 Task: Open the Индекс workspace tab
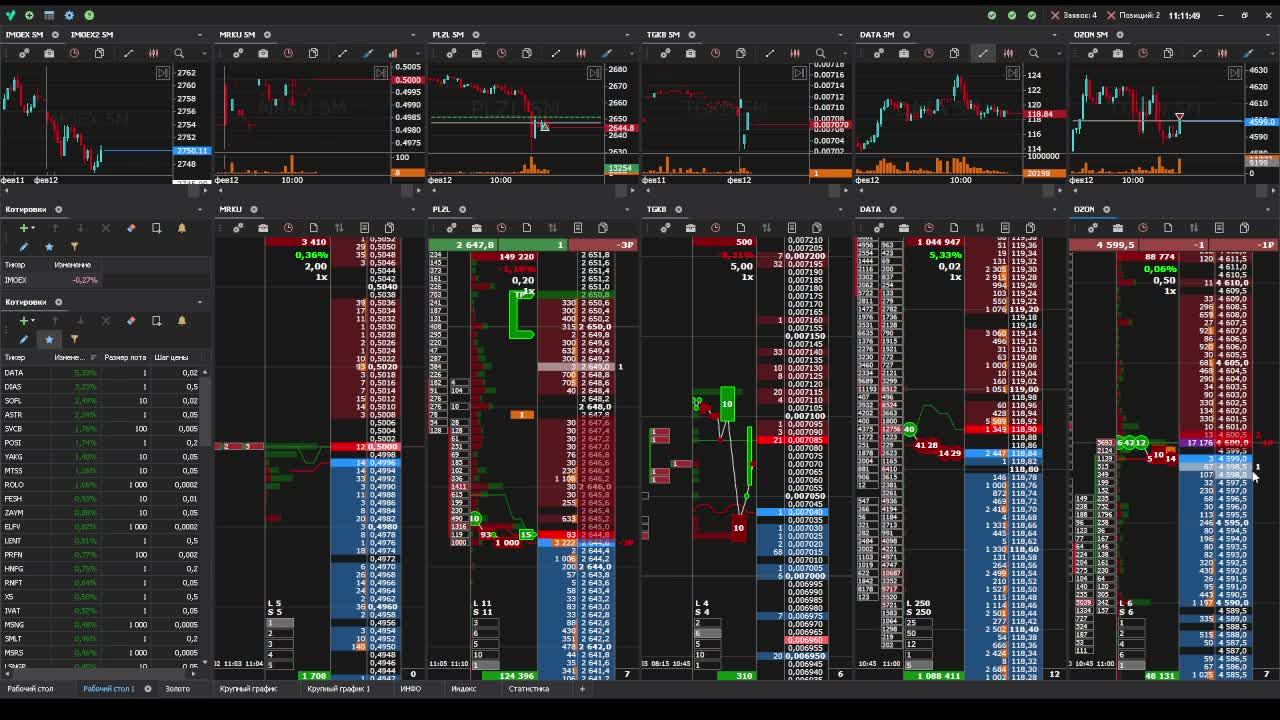[x=463, y=689]
